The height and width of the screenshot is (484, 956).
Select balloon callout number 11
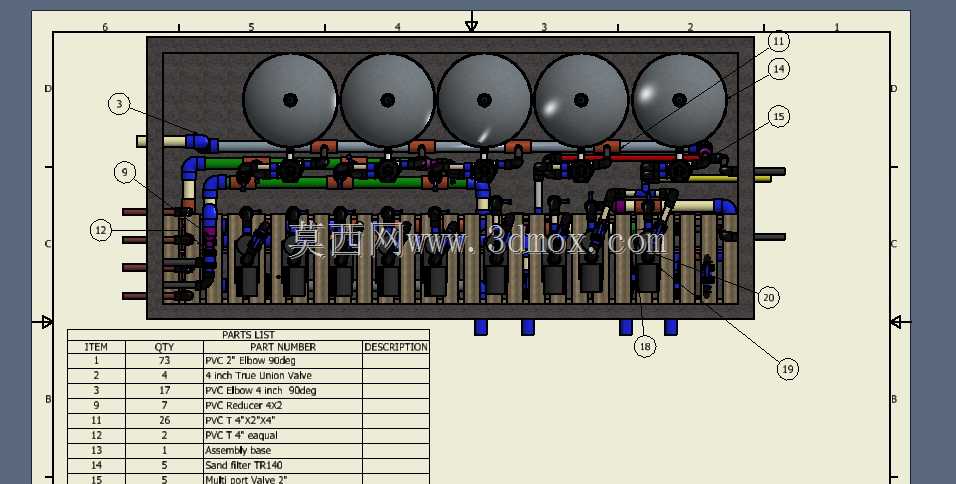(x=779, y=41)
